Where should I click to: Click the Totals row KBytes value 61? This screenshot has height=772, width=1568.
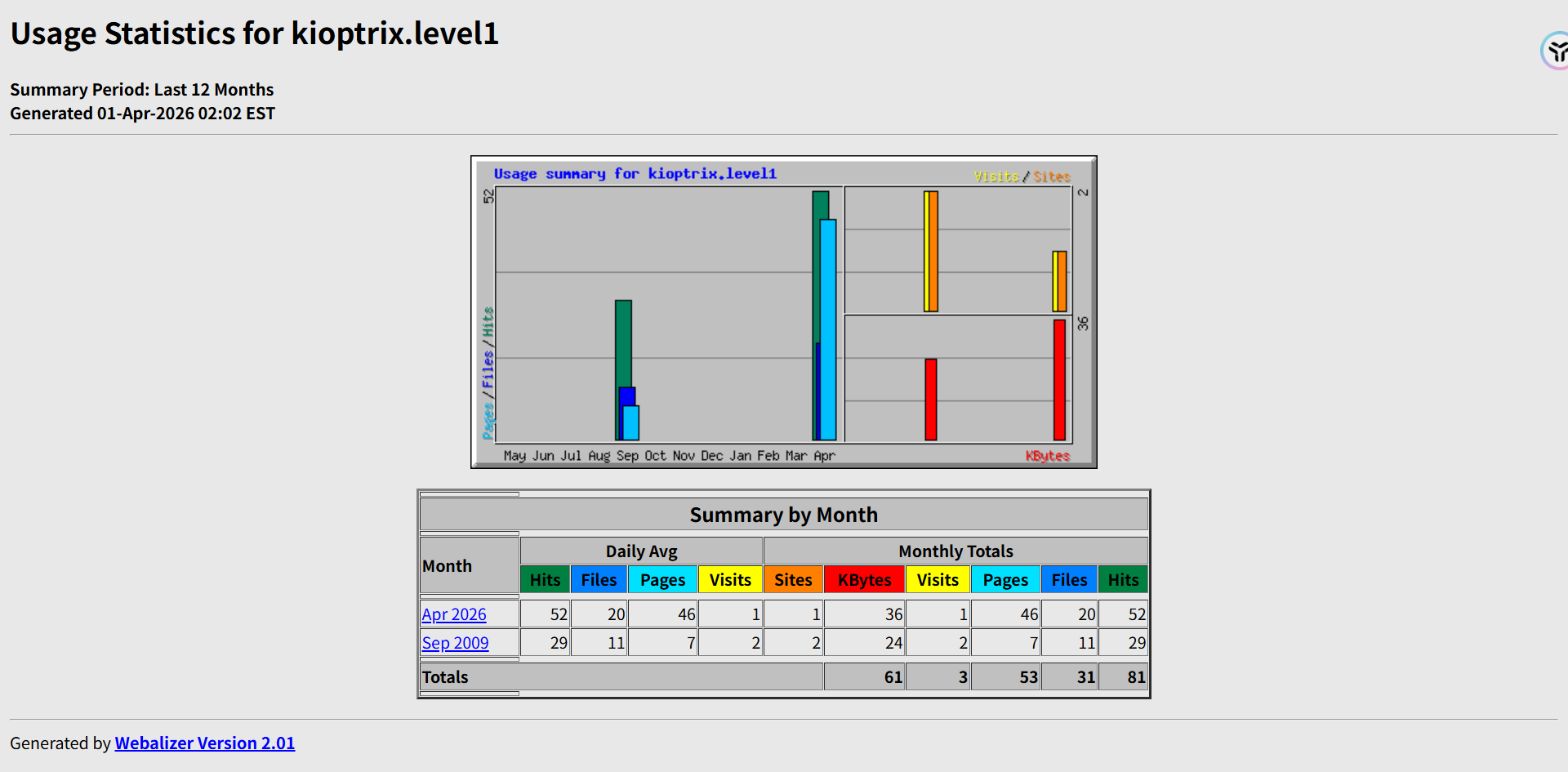click(893, 677)
